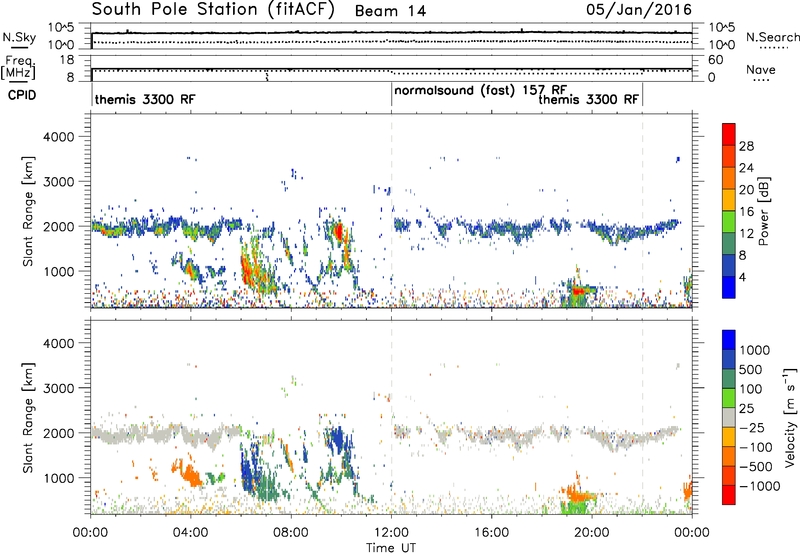The width and height of the screenshot is (800, 554).
Task: Click the bright blue bottom Power colorbar swatch
Action: [x=729, y=287]
